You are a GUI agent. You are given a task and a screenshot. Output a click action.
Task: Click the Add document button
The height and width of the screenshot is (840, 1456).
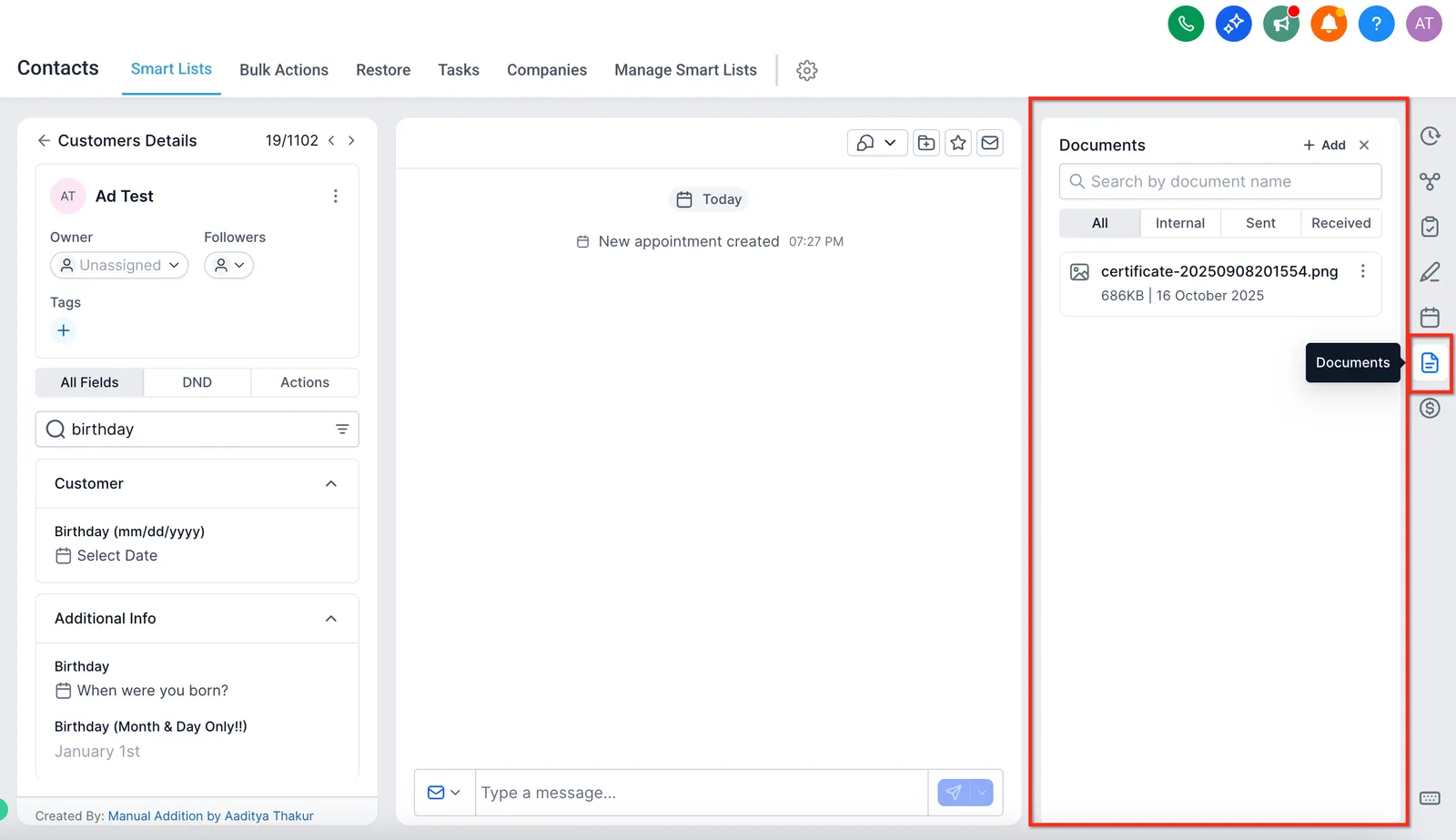[x=1324, y=145]
